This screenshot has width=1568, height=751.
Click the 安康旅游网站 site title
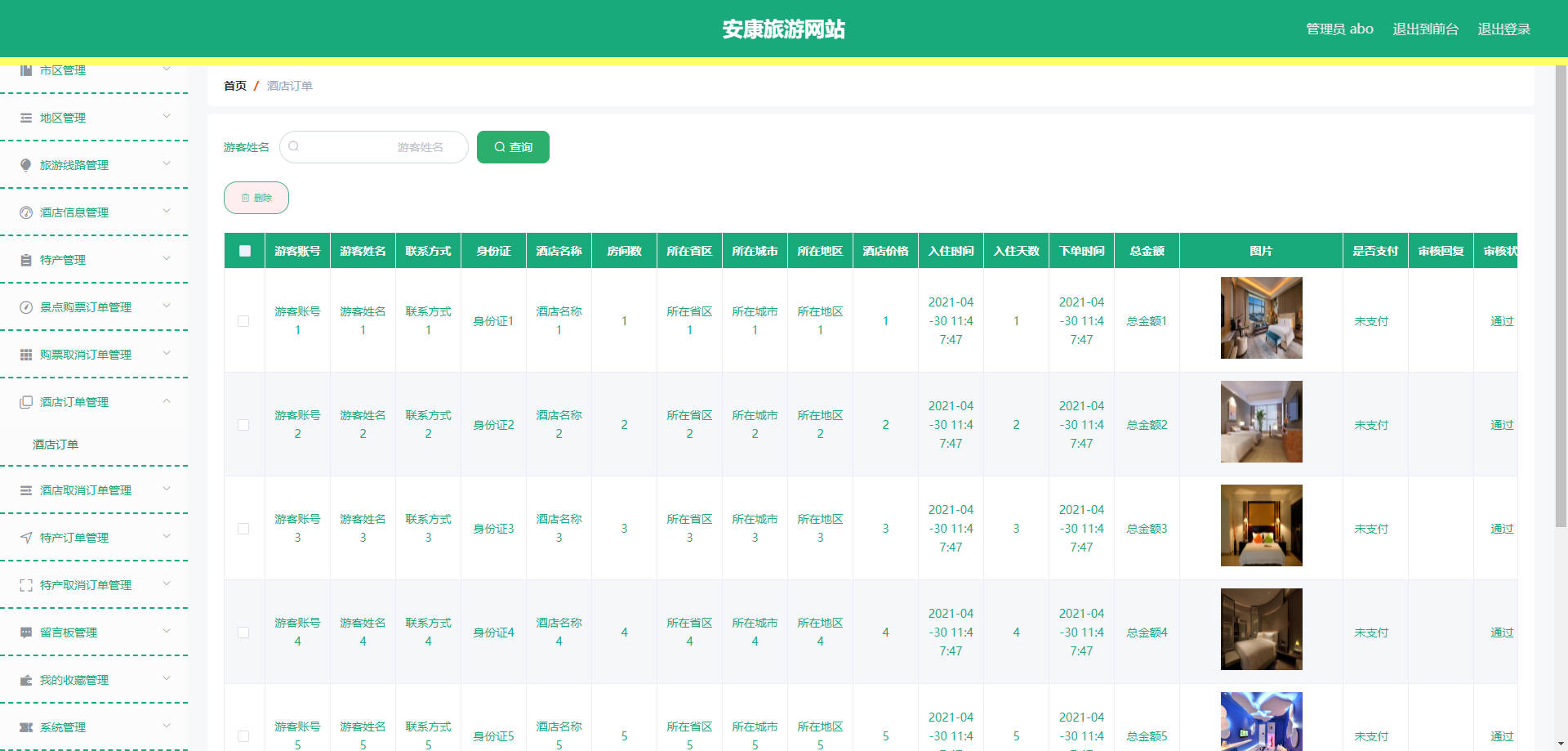click(783, 29)
